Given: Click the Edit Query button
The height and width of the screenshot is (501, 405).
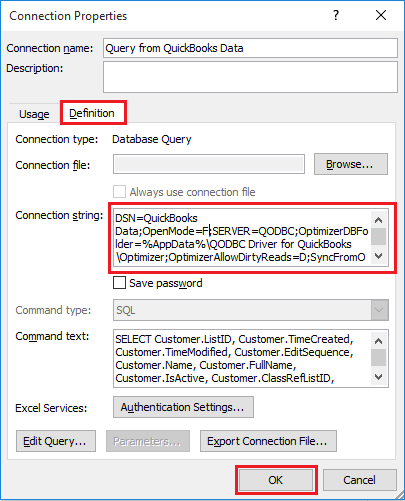Looking at the screenshot, I should tap(56, 441).
